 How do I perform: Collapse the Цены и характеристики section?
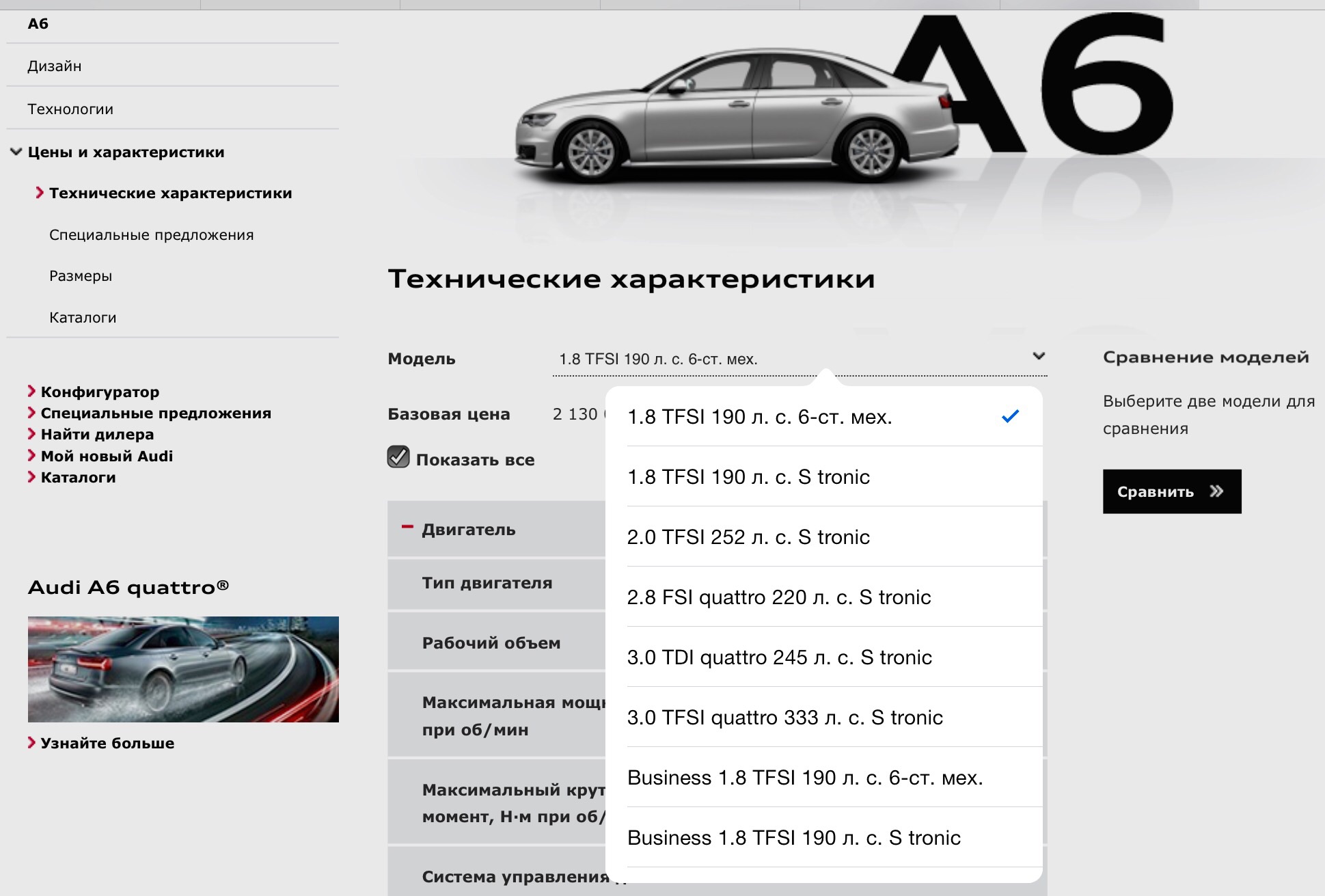(16, 152)
